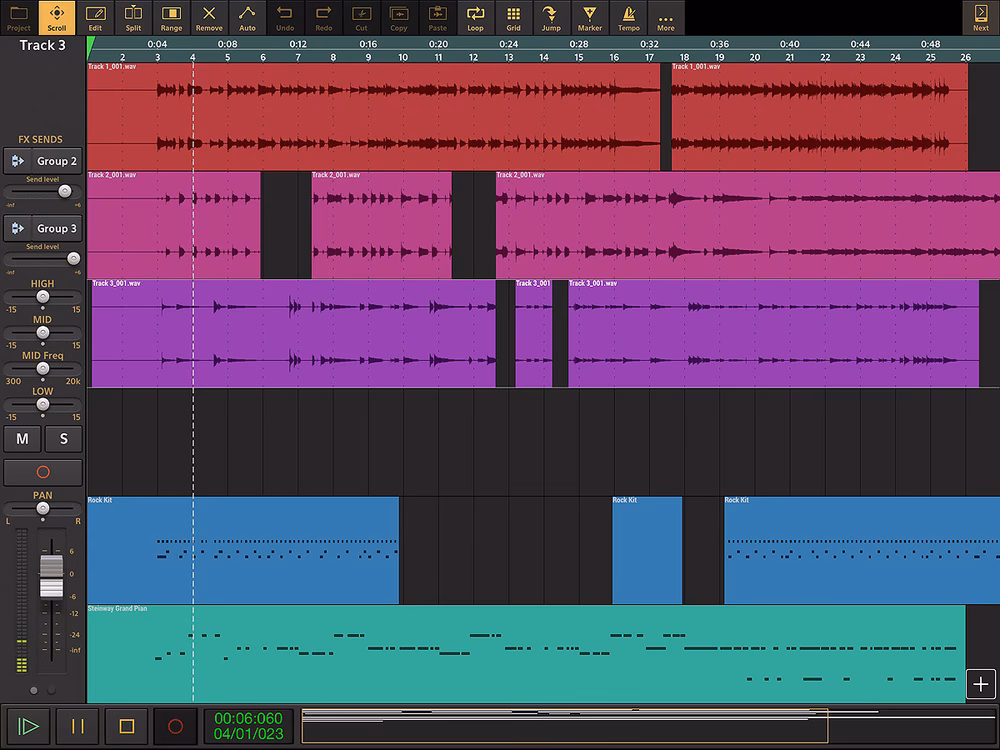
Task: Click the HIGH EQ slider knob
Action: tap(43, 298)
